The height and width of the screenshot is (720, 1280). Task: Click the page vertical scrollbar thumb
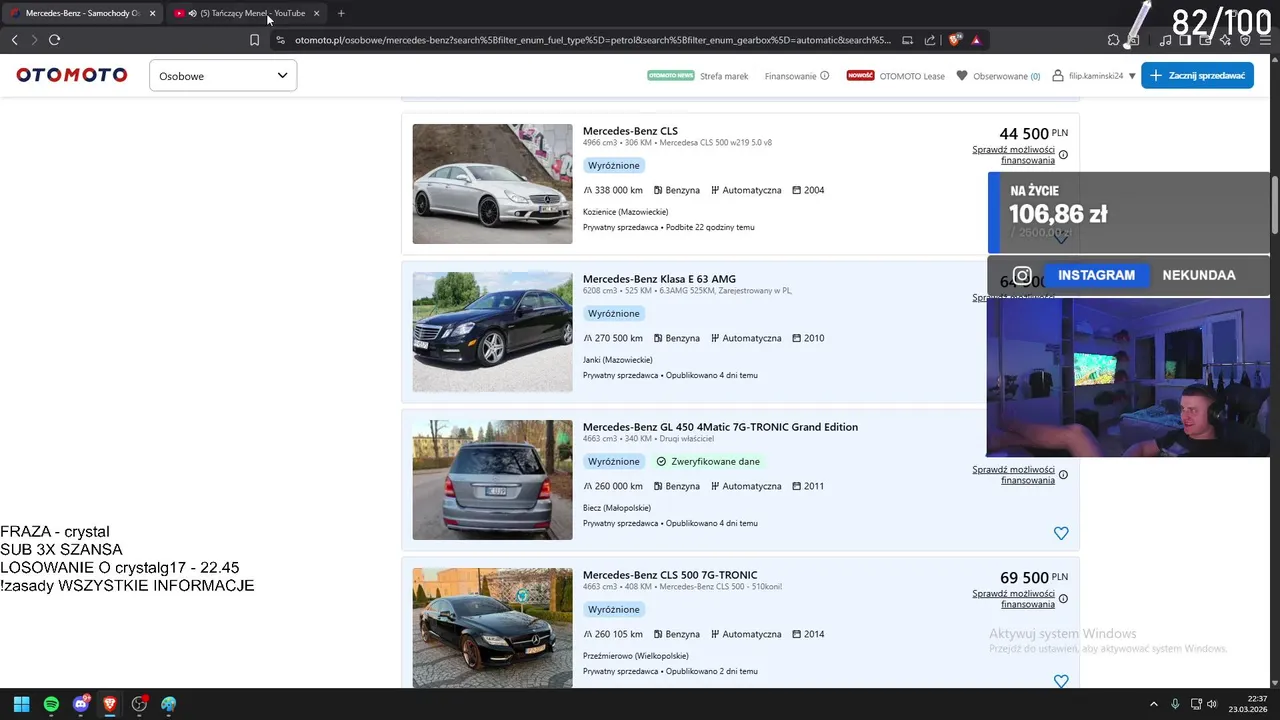pyautogui.click(x=1274, y=205)
